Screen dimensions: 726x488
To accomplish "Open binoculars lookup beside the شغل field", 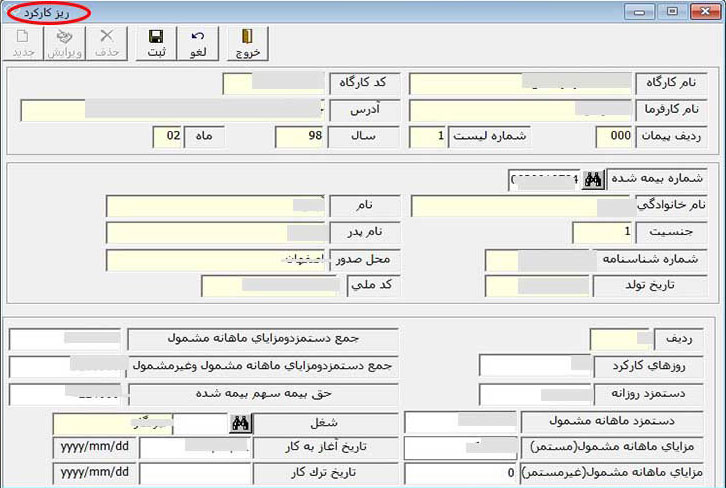I will pos(240,423).
